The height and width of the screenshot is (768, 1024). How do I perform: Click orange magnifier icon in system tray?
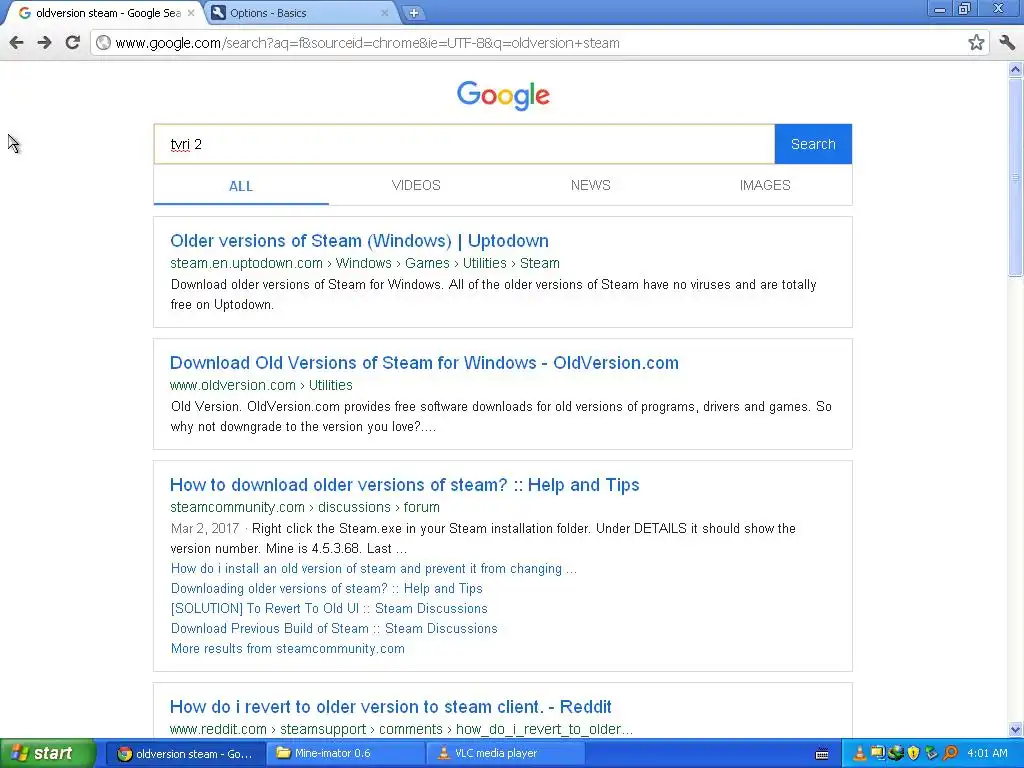click(950, 754)
